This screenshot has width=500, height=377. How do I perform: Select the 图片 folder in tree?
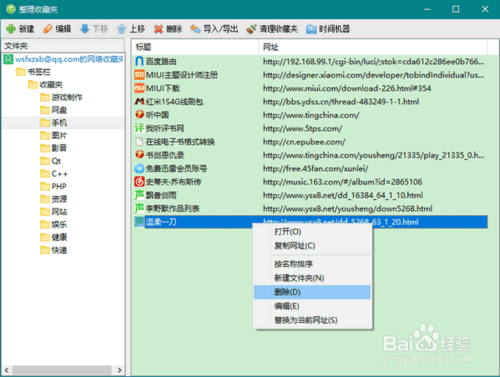pyautogui.click(x=59, y=135)
